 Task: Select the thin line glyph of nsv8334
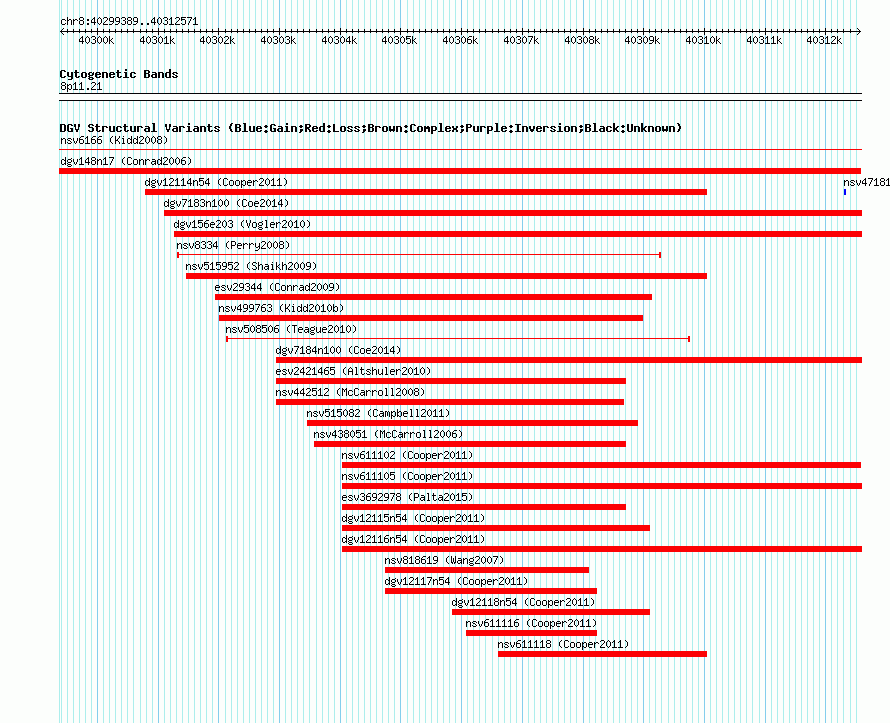point(419,255)
